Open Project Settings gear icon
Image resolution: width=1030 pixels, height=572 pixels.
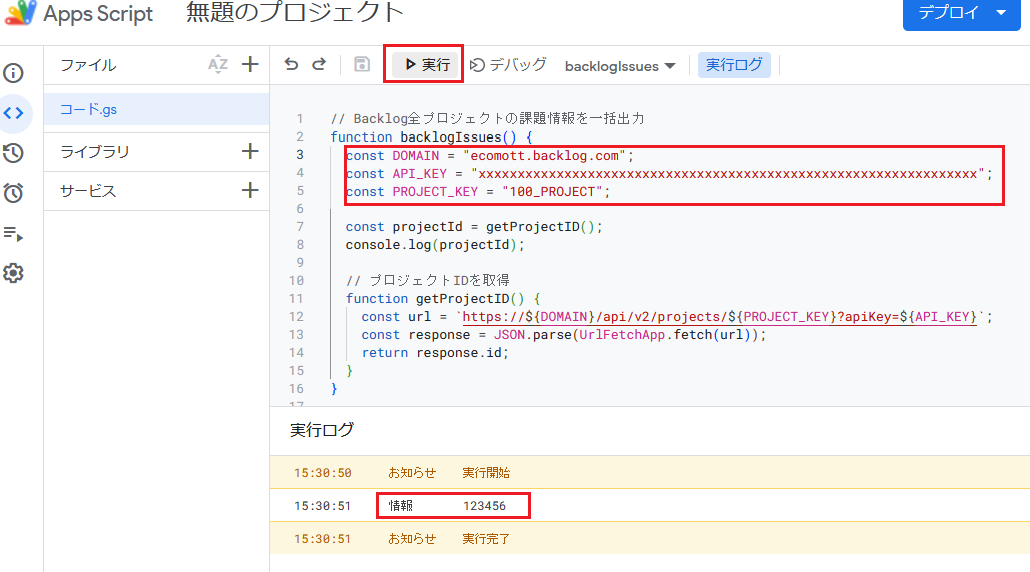click(x=13, y=273)
